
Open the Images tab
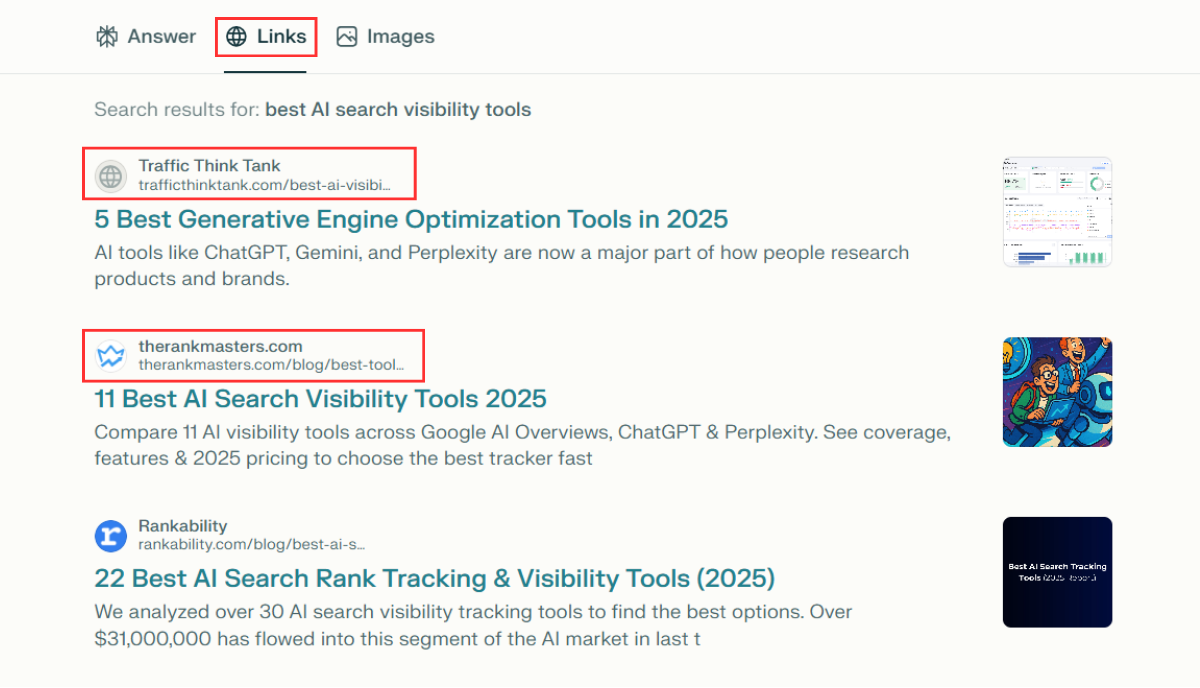pos(400,37)
